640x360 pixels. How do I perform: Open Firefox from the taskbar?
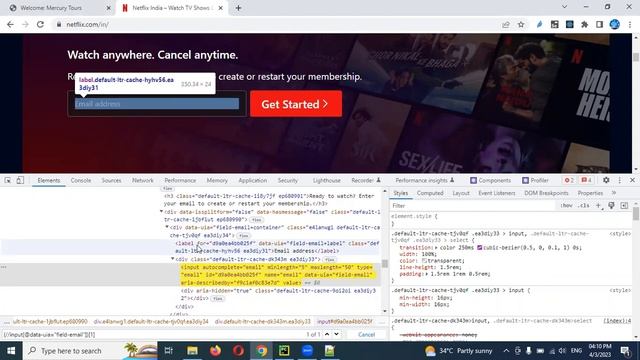pyautogui.click(x=216, y=351)
